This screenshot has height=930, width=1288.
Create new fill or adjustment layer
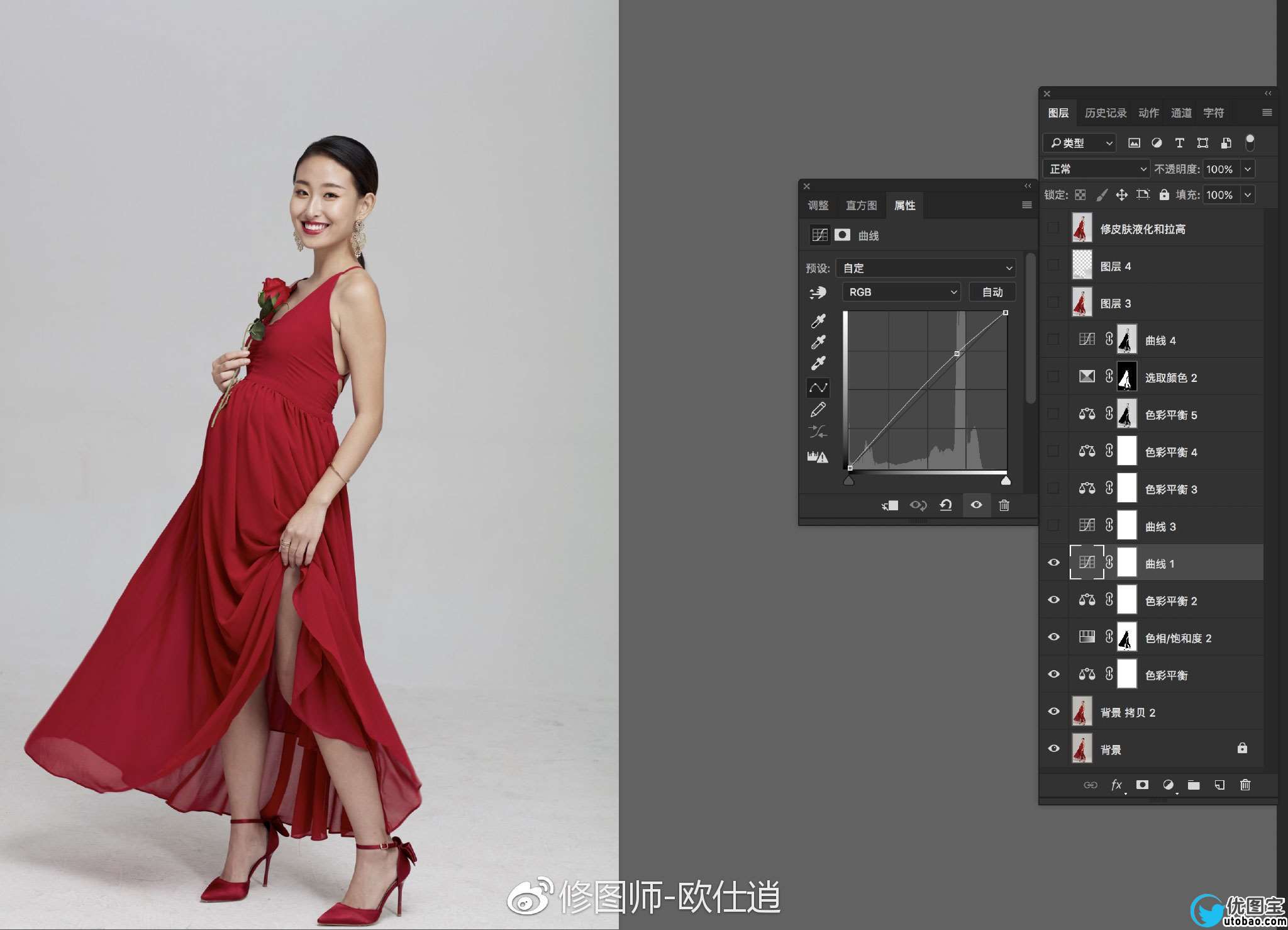[1168, 785]
